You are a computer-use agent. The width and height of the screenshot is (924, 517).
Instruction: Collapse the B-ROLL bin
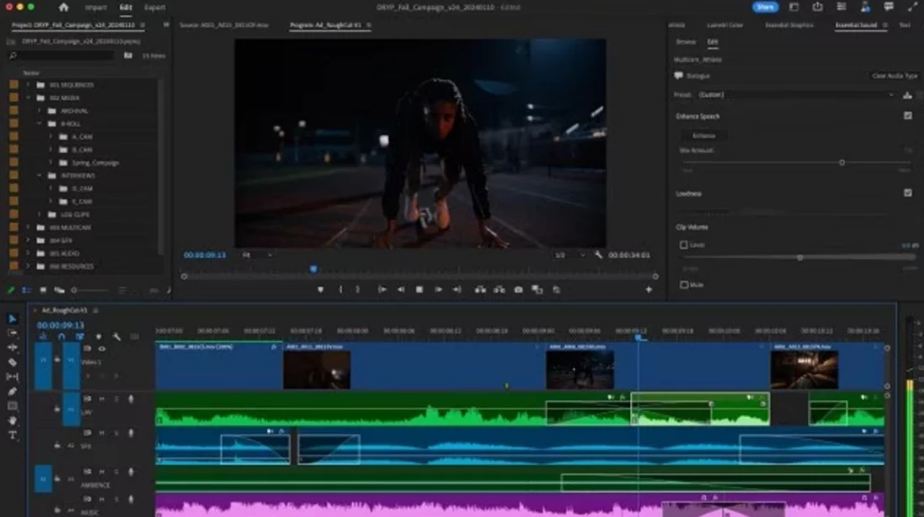pyautogui.click(x=39, y=124)
